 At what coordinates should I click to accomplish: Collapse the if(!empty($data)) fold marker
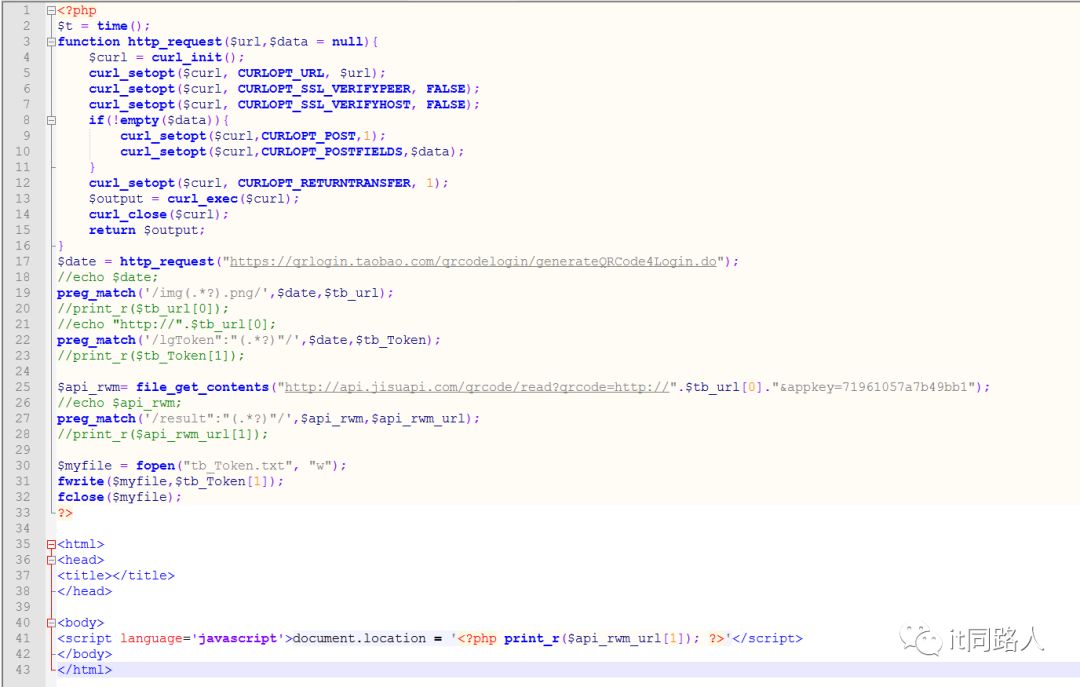(51, 121)
